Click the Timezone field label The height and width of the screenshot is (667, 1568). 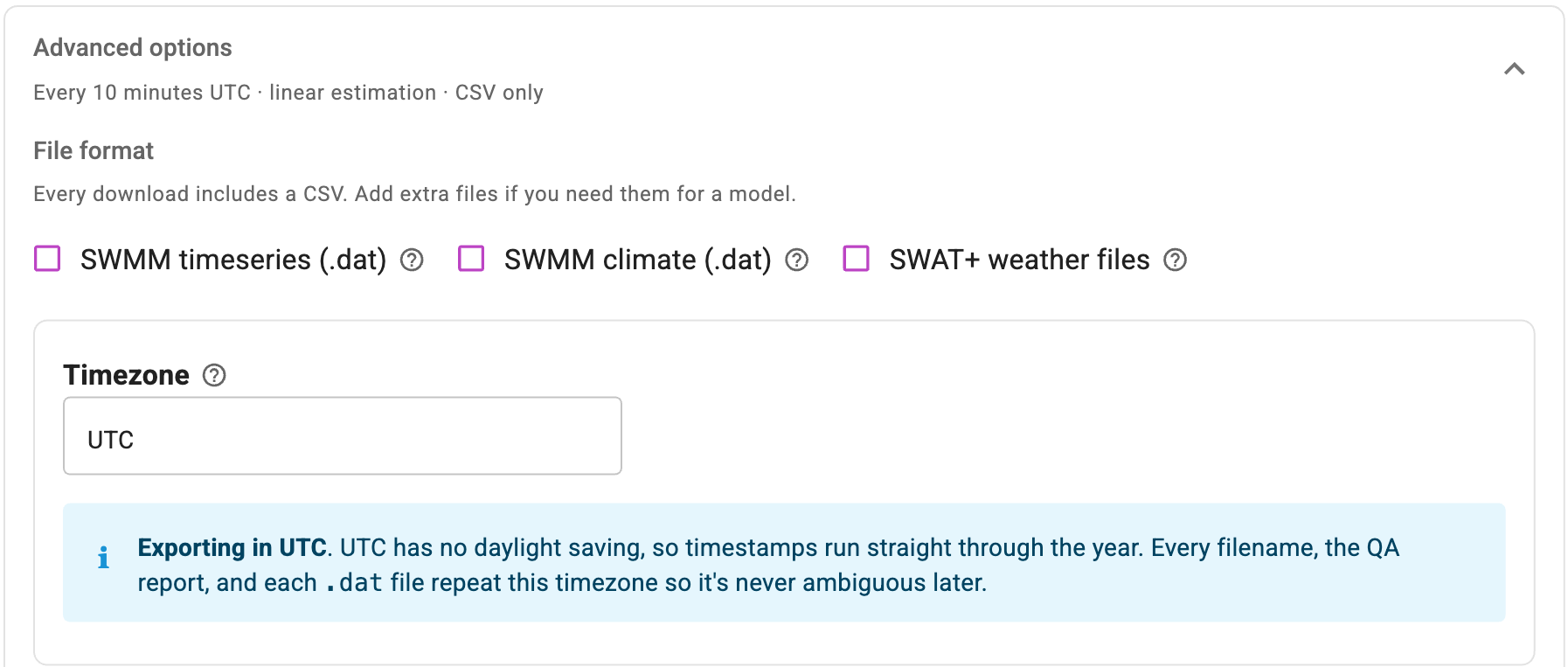click(x=126, y=375)
